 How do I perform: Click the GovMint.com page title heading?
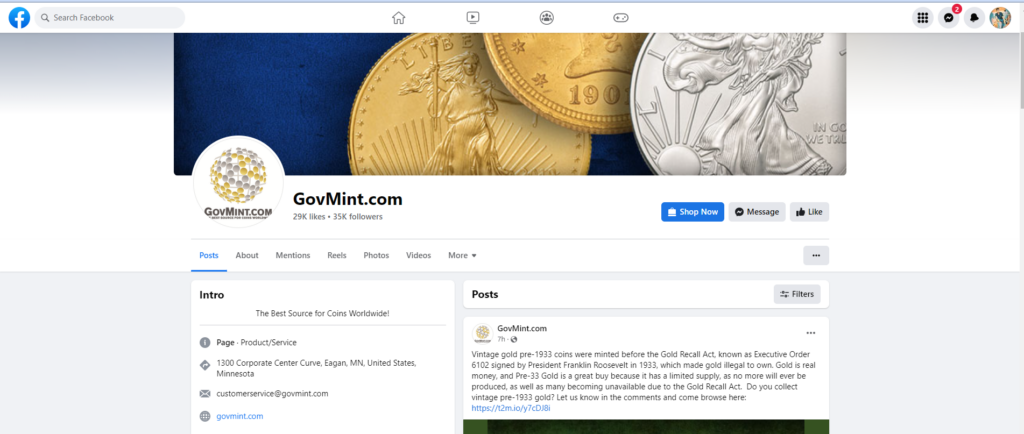pos(347,199)
